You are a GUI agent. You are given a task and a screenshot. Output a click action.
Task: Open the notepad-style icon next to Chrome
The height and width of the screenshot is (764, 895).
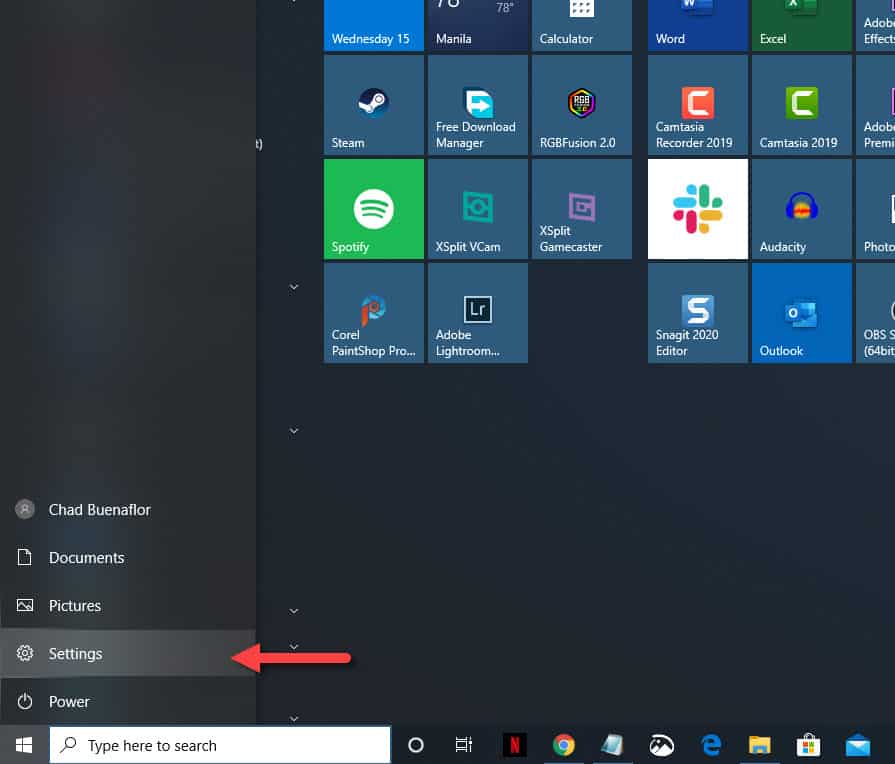pyautogui.click(x=612, y=745)
